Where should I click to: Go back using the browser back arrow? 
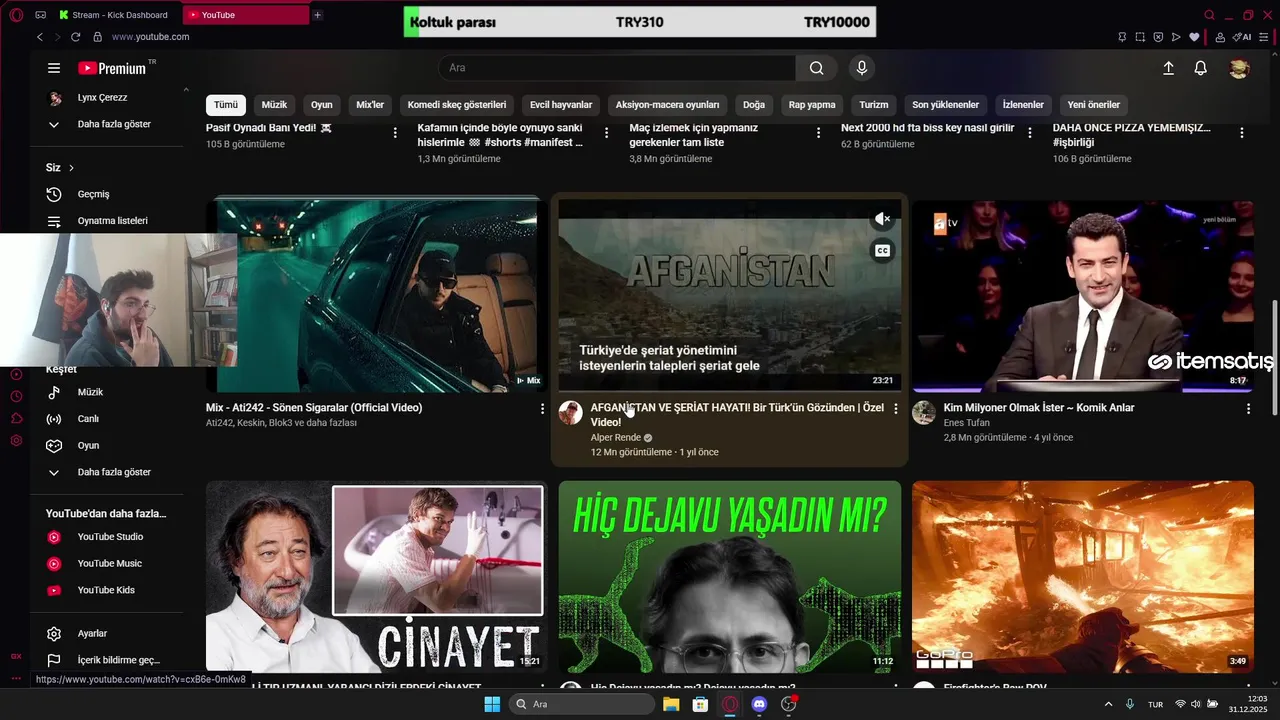pyautogui.click(x=40, y=37)
